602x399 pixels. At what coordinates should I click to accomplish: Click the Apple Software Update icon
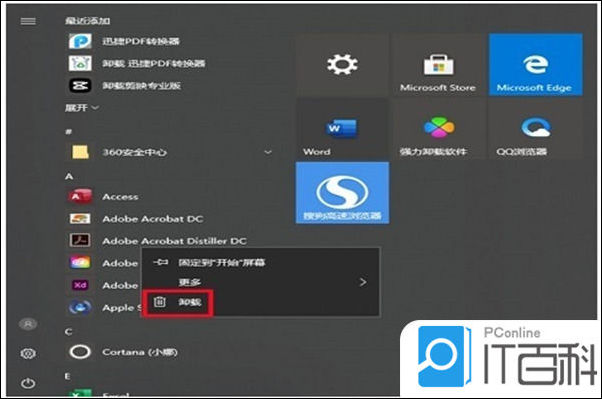(80, 307)
